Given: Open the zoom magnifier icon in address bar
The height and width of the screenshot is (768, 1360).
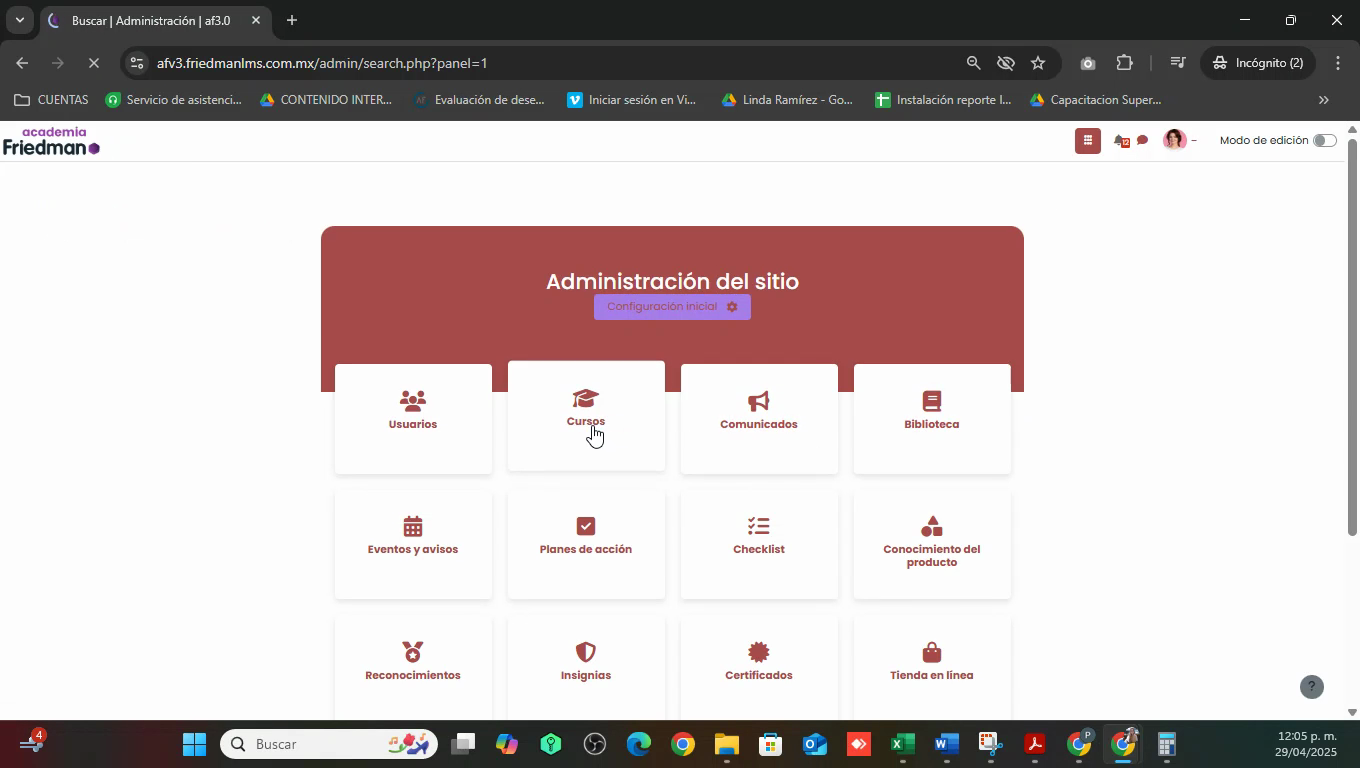Looking at the screenshot, I should click(x=973, y=63).
